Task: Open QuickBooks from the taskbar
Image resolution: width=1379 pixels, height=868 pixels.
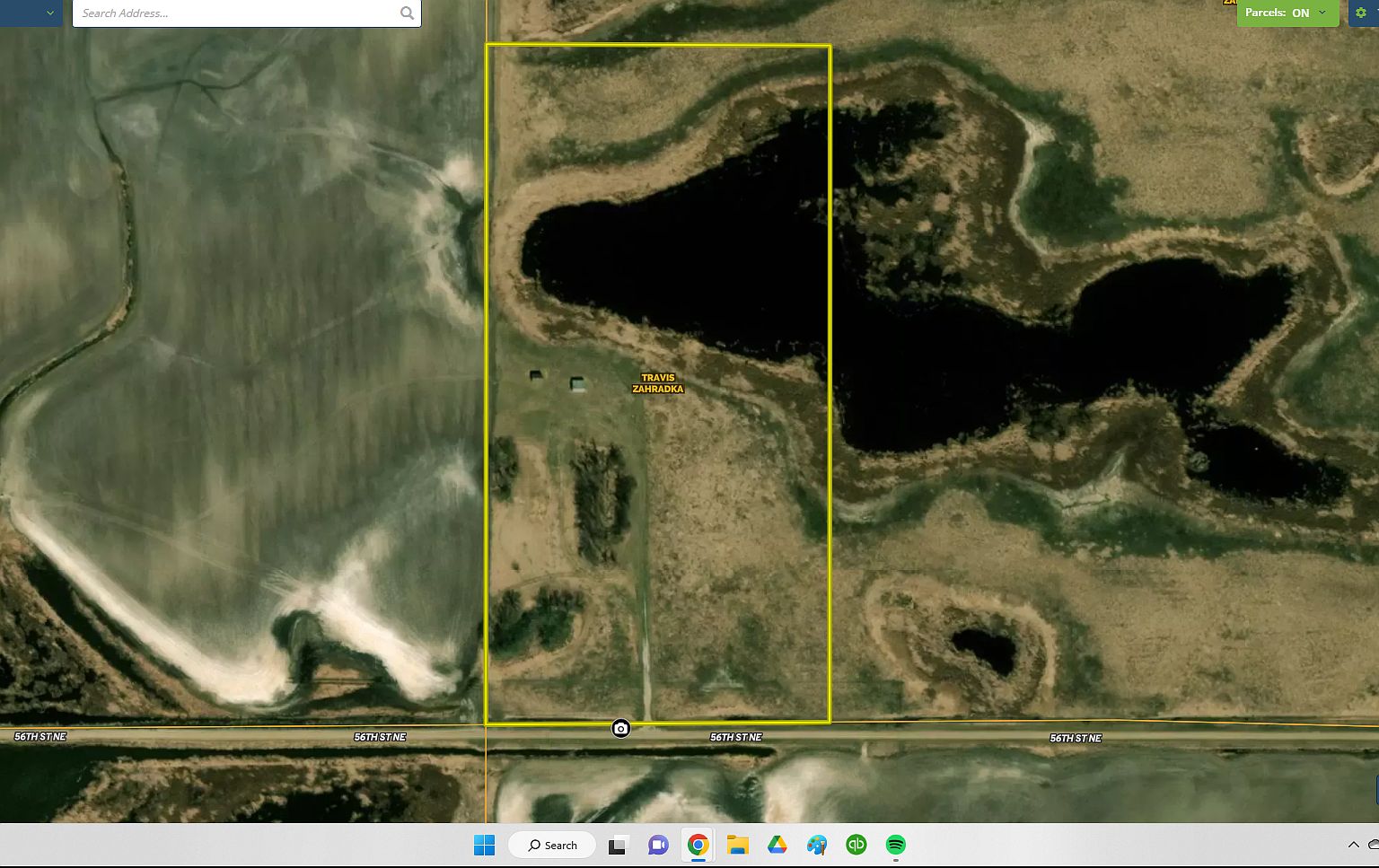Action: point(856,845)
